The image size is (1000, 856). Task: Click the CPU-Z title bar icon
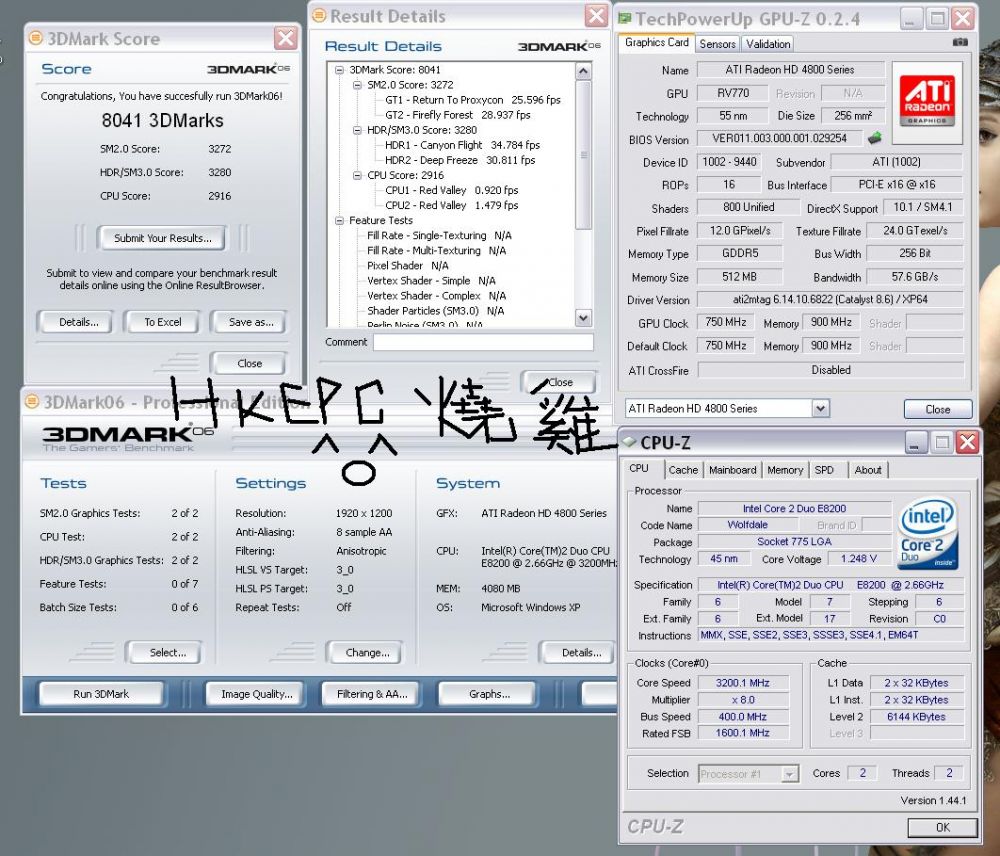tap(630, 442)
